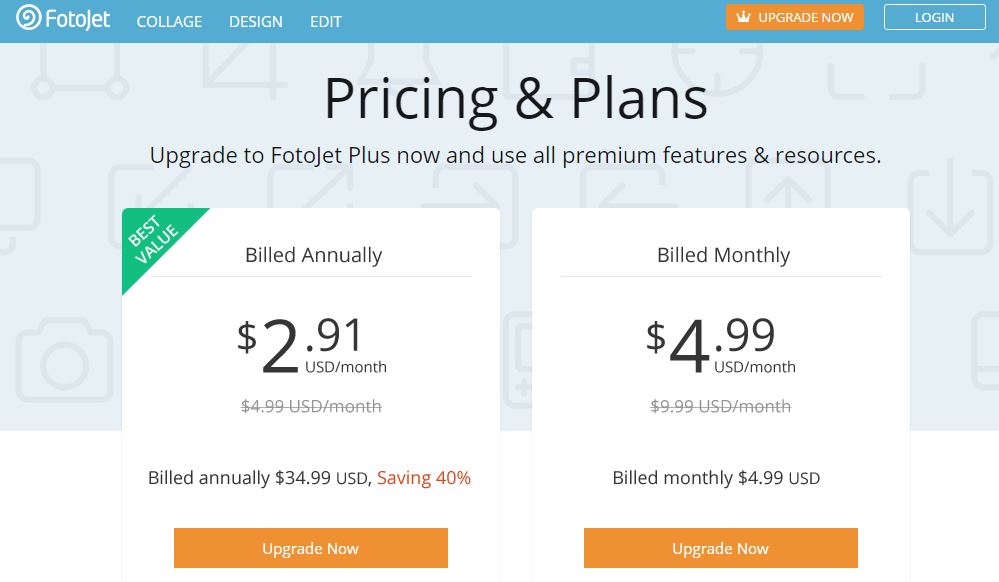Click the $4.99 USD/month monthly plan price

[x=721, y=346]
